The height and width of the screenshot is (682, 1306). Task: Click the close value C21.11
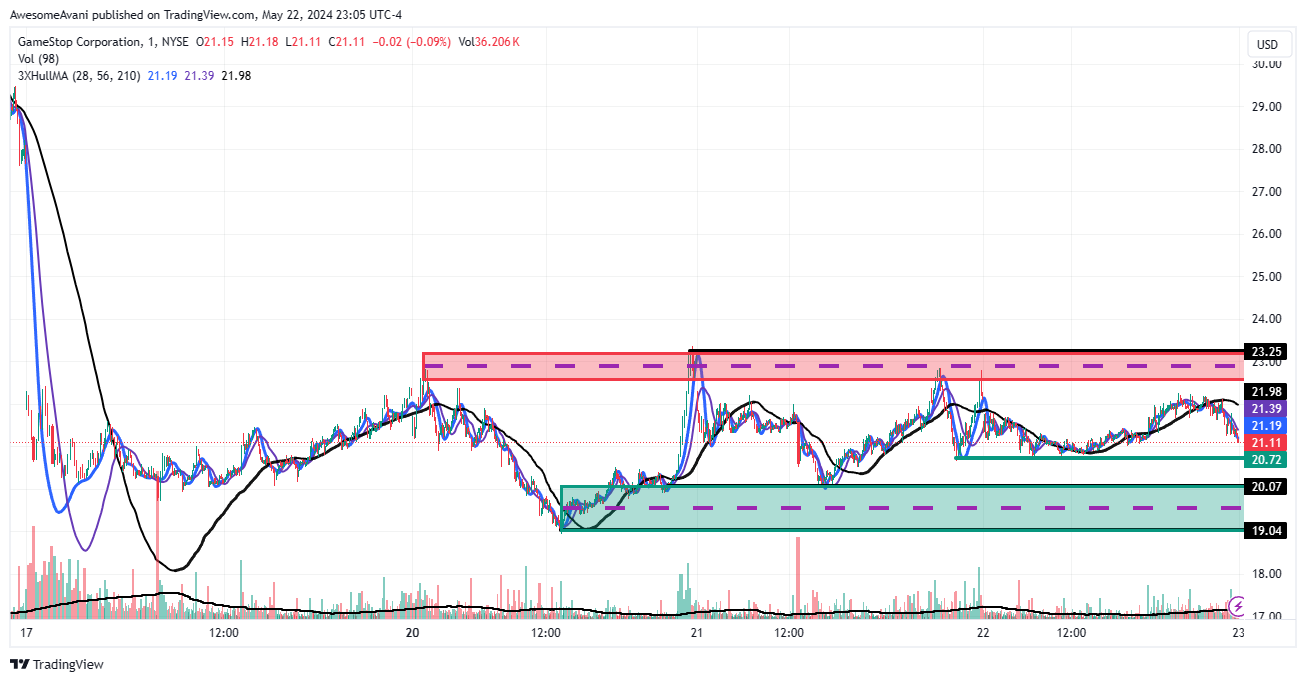tap(345, 42)
